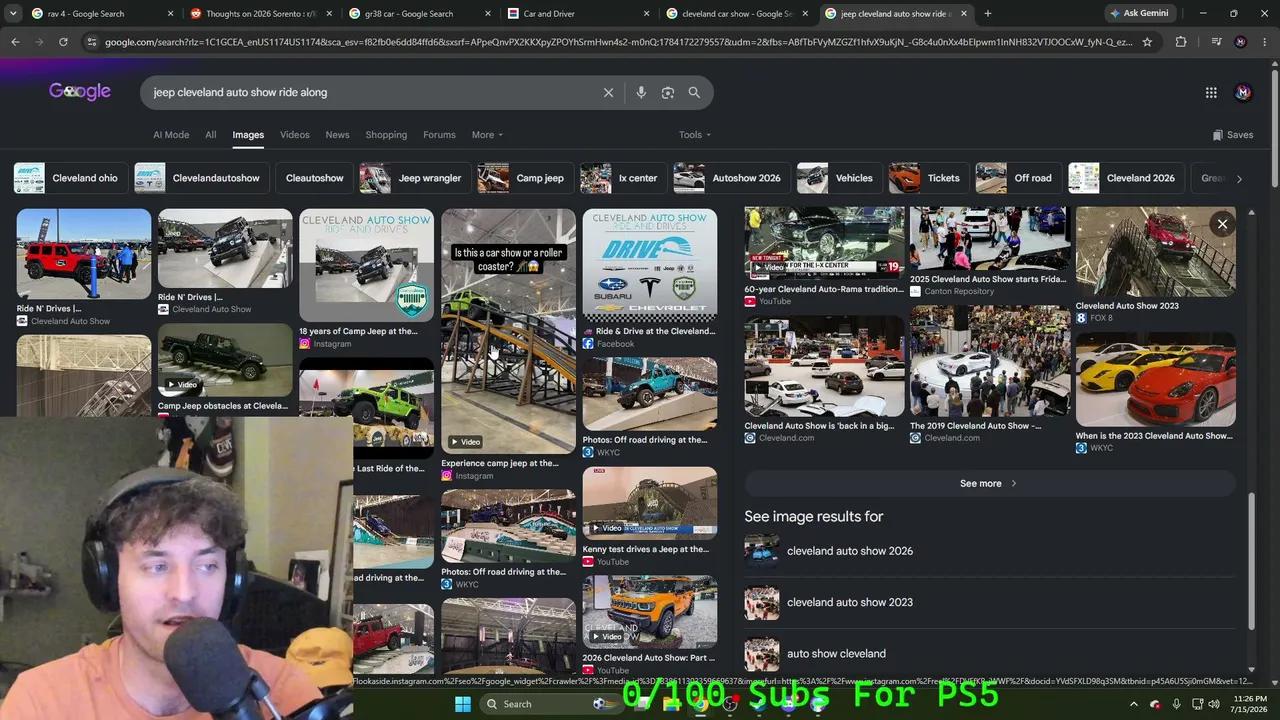Open the Windows Start menu
This screenshot has width=1280, height=720.
[x=463, y=704]
